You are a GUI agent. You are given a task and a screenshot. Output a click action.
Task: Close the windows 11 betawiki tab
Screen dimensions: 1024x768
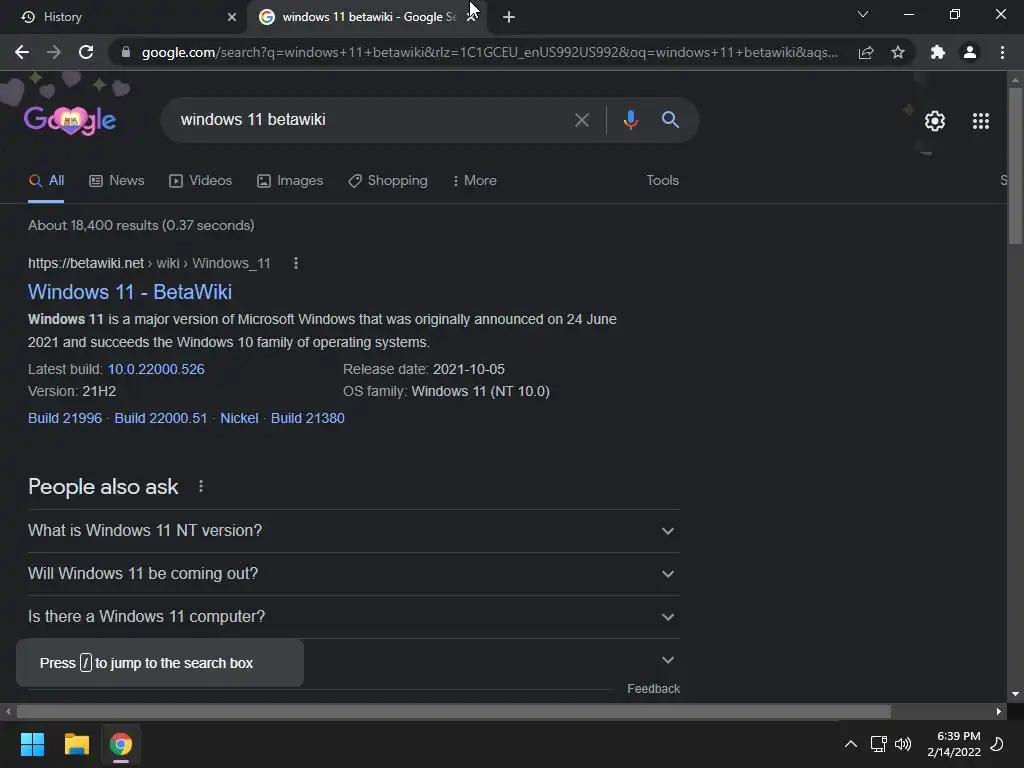point(471,17)
